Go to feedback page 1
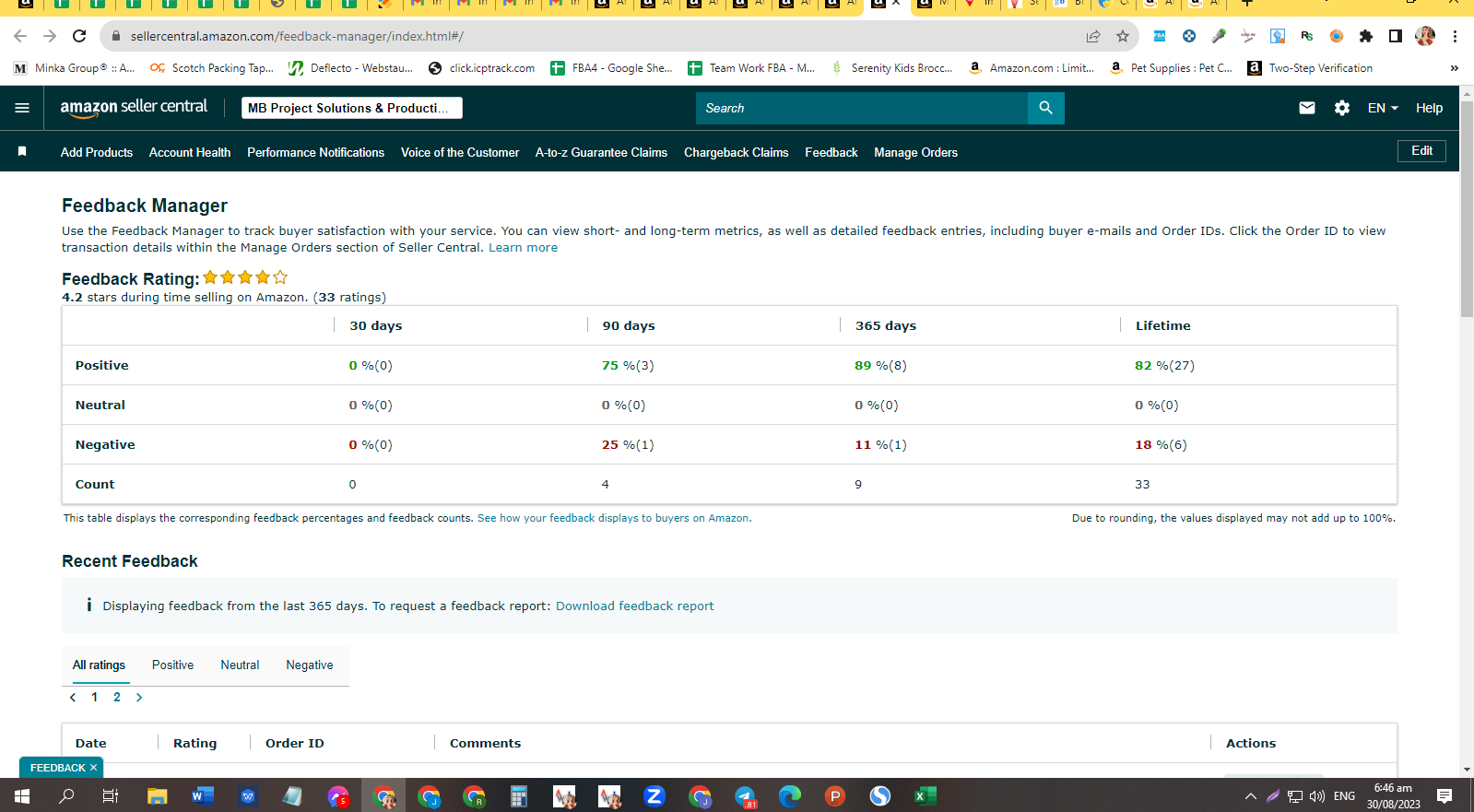 [95, 698]
